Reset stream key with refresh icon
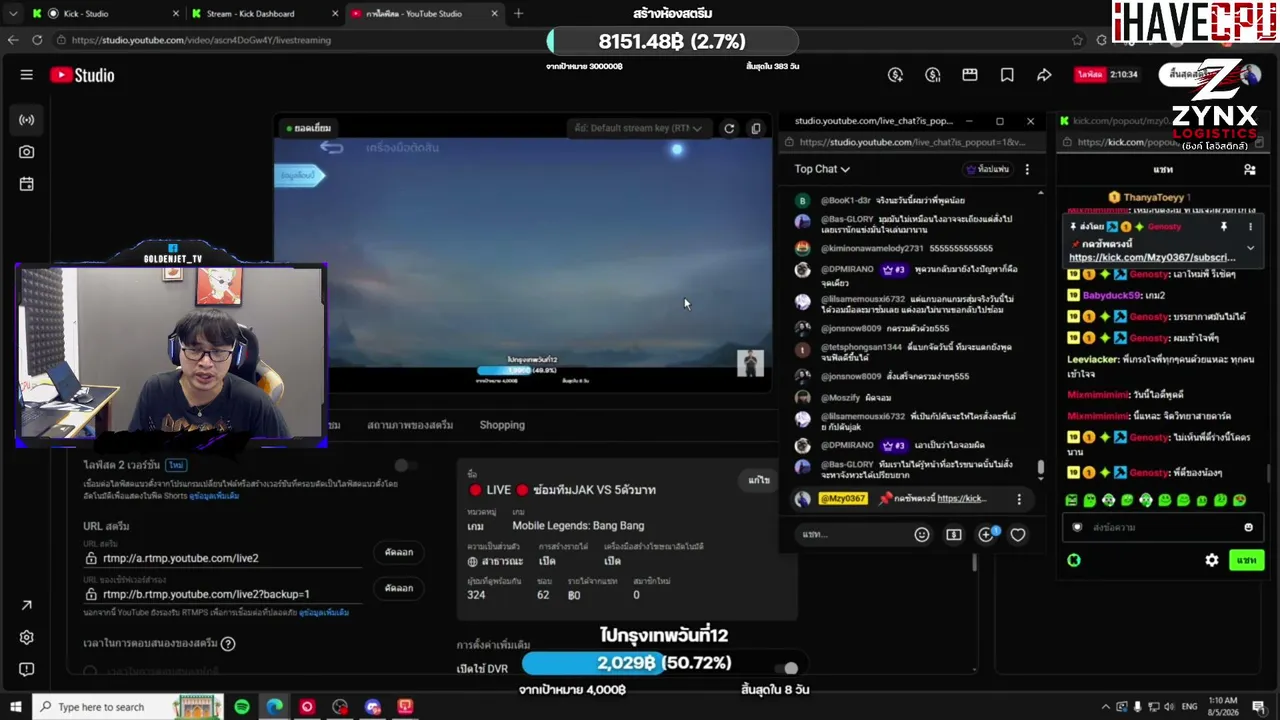The width and height of the screenshot is (1280, 720). [729, 128]
